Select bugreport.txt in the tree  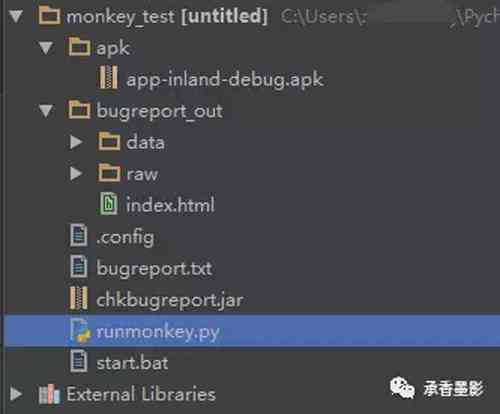click(x=154, y=269)
